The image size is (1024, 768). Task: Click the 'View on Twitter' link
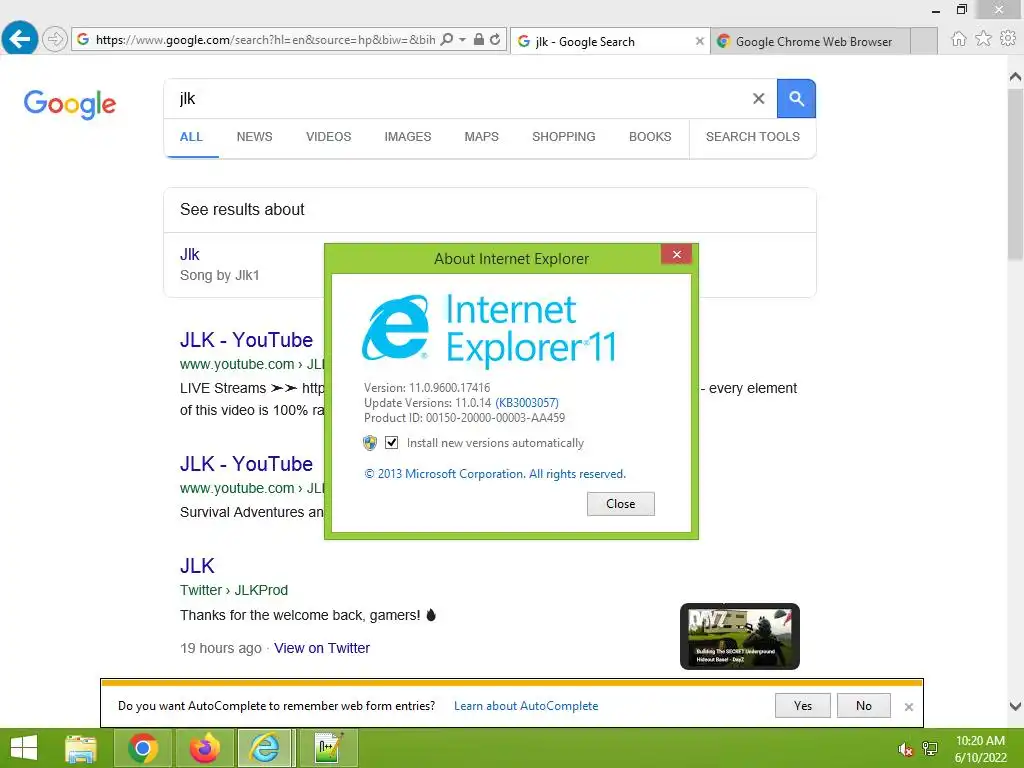pyautogui.click(x=322, y=648)
